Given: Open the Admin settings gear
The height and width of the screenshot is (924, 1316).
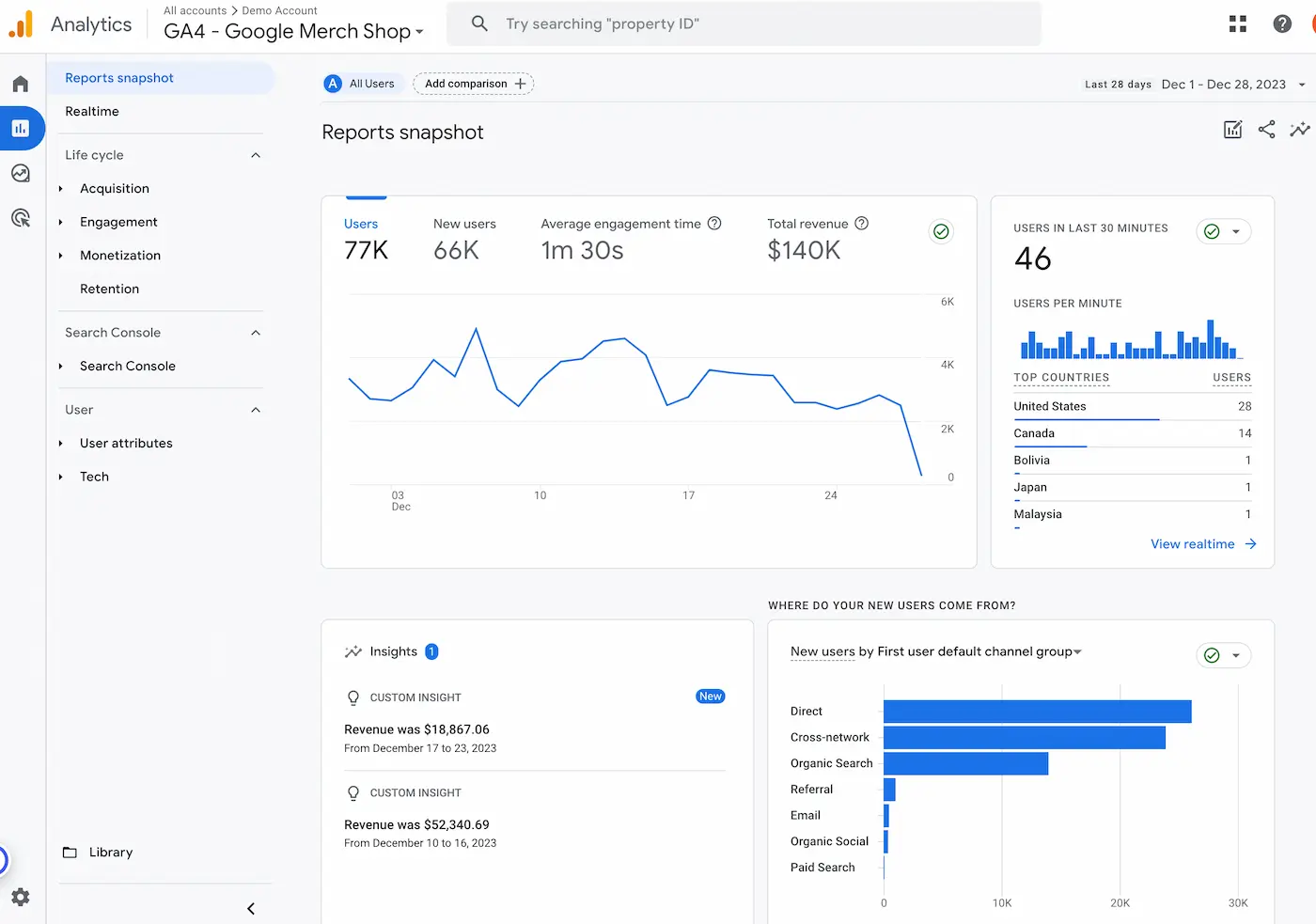Looking at the screenshot, I should (21, 898).
